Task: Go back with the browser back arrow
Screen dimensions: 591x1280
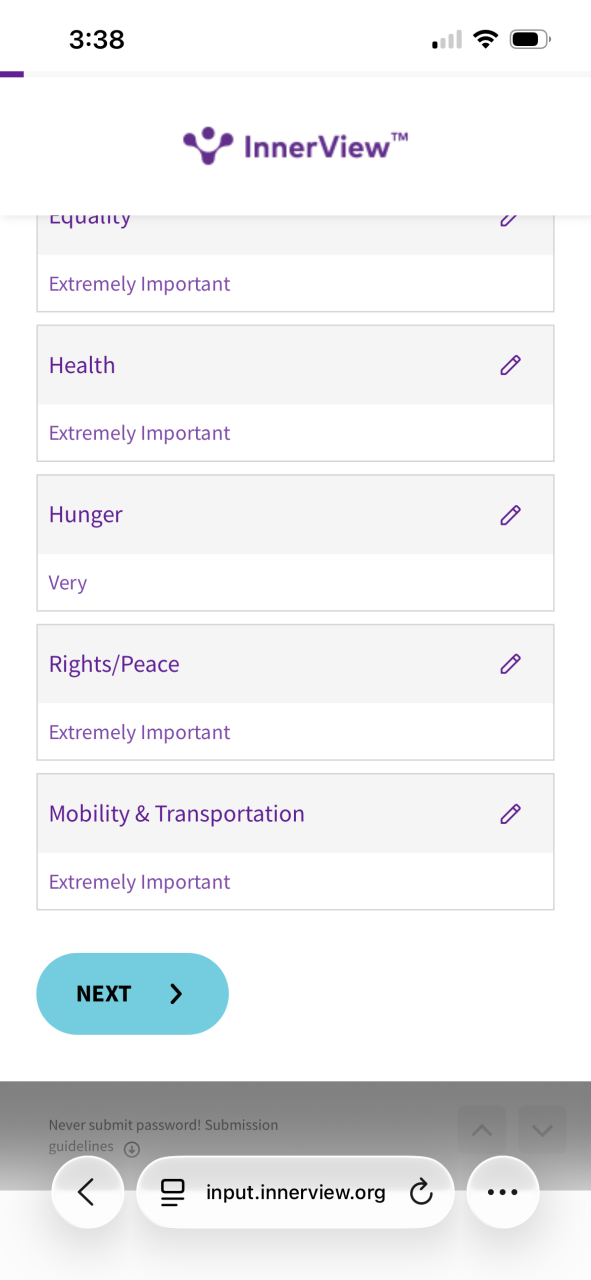Action: pyautogui.click(x=87, y=1192)
